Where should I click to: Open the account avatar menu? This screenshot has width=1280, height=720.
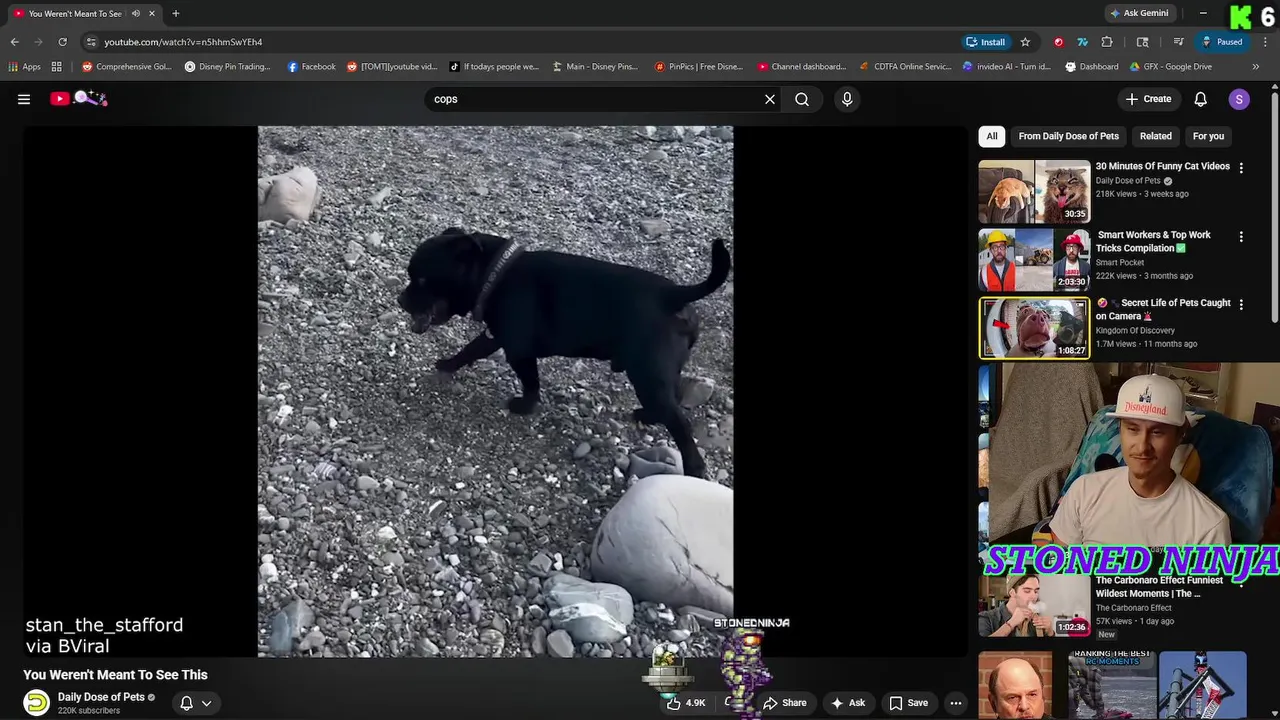coord(1239,99)
